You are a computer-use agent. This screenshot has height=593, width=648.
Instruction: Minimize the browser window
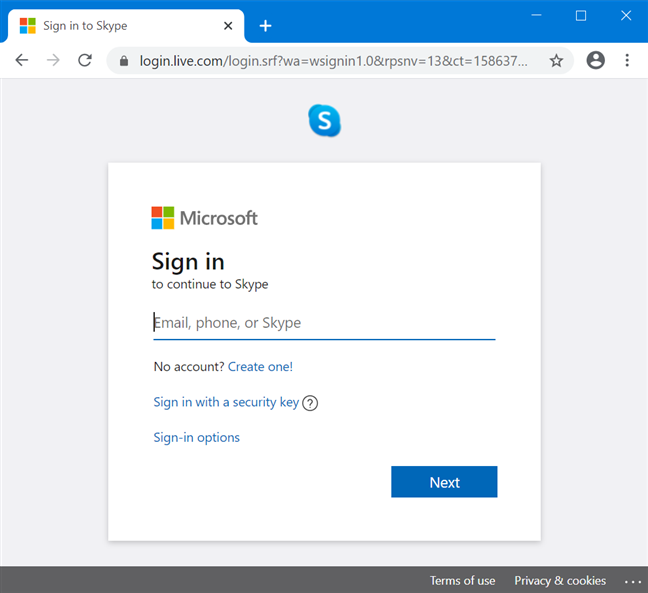click(x=536, y=15)
